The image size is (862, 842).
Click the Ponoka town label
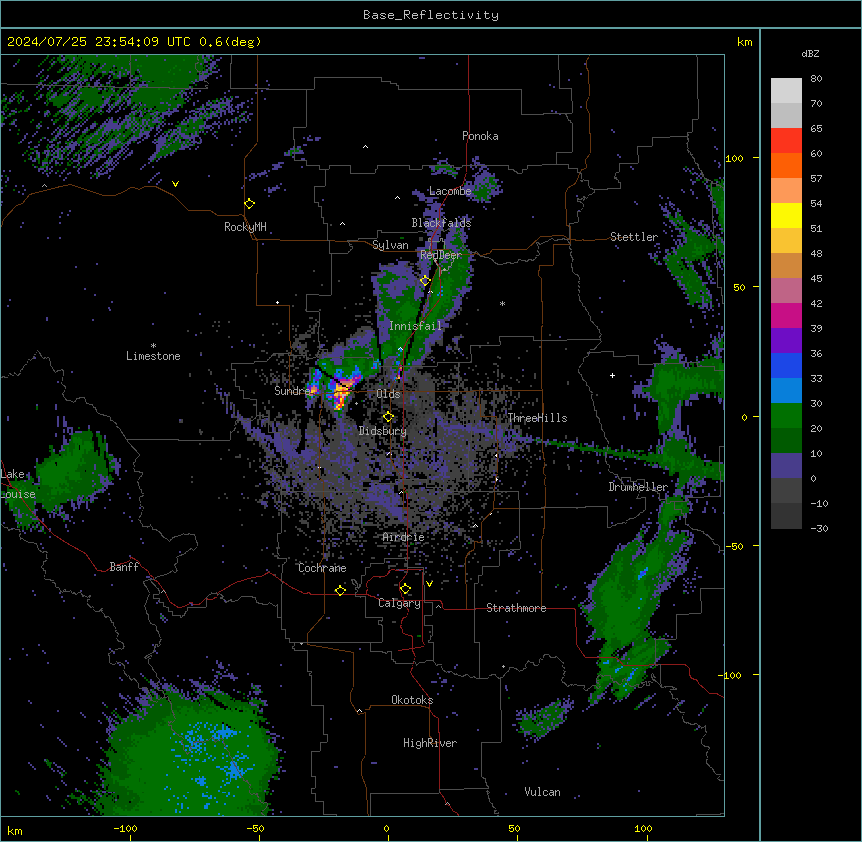click(480, 136)
